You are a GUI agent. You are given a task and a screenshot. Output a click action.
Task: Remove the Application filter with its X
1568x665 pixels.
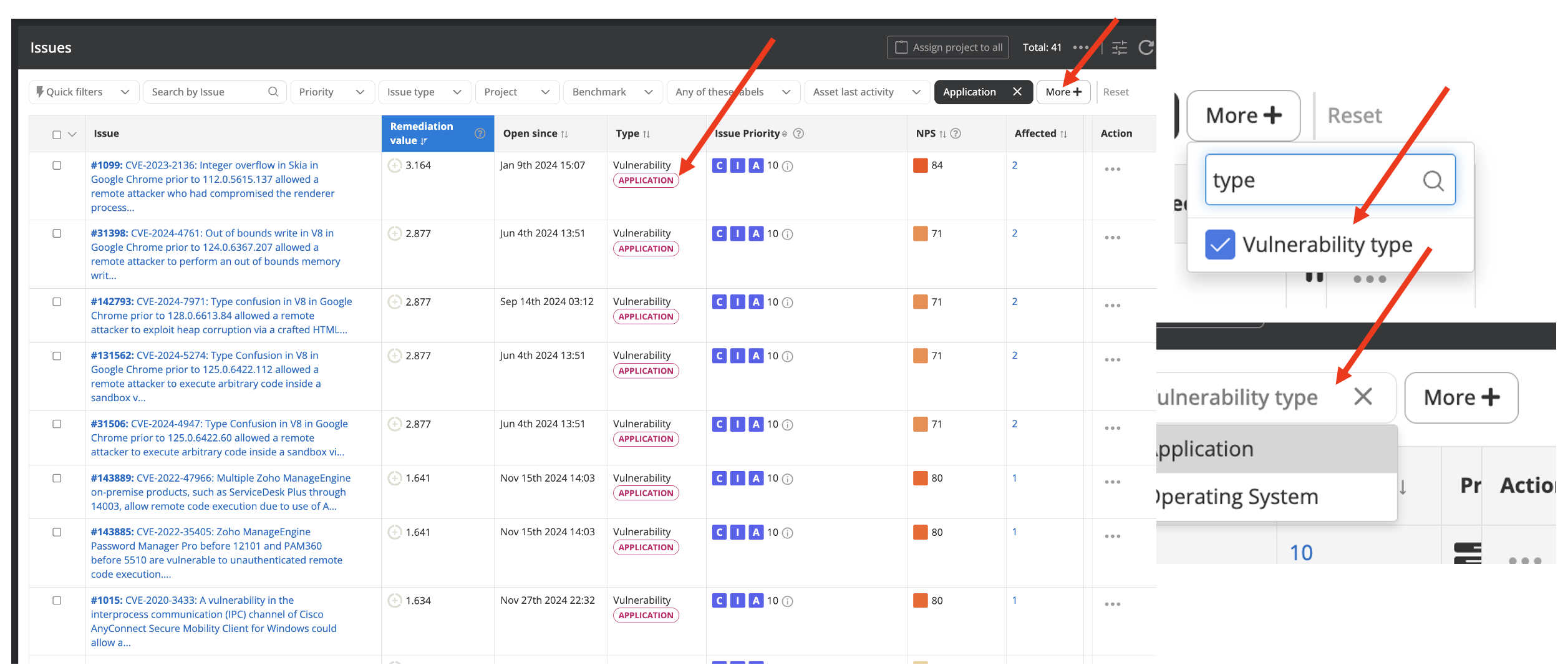click(1017, 92)
